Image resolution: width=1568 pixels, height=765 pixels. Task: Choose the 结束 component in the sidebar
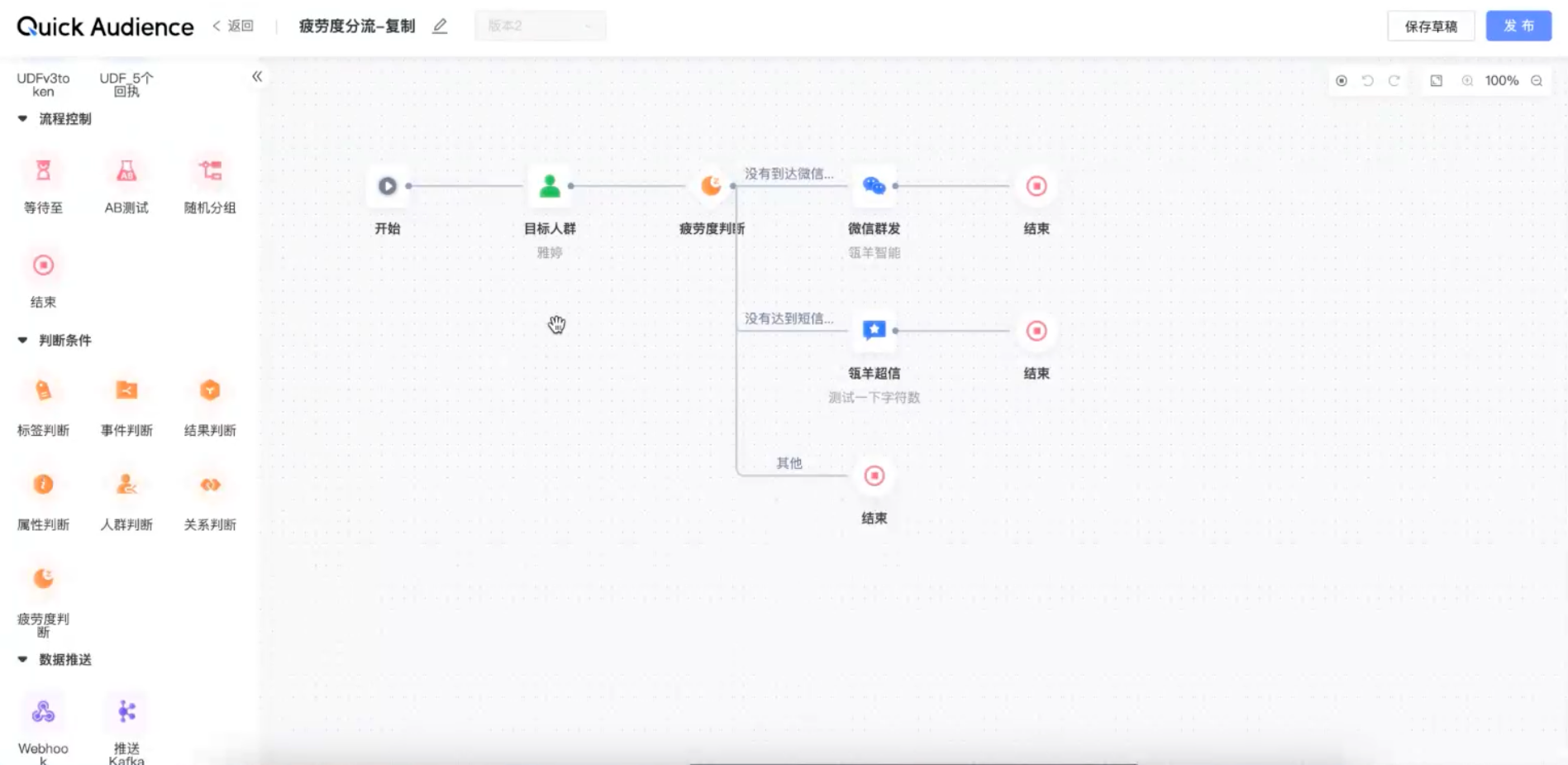pyautogui.click(x=43, y=265)
